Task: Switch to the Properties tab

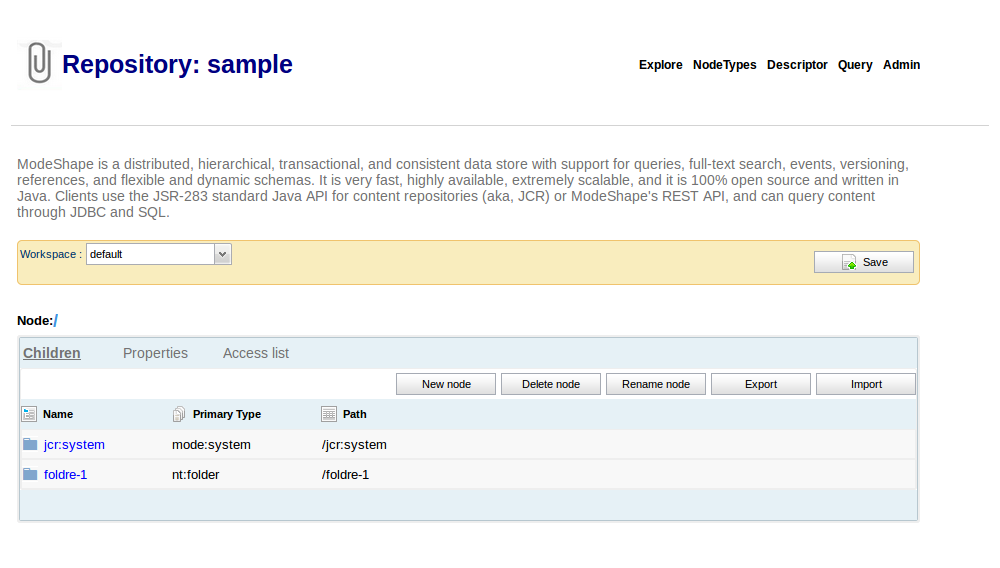Action: pyautogui.click(x=156, y=353)
